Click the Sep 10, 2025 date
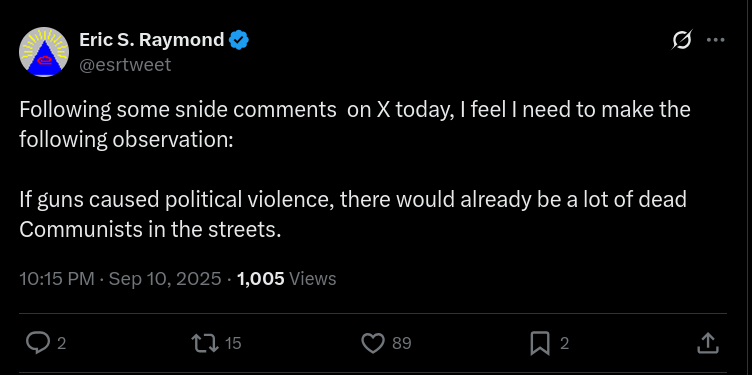 [165, 279]
